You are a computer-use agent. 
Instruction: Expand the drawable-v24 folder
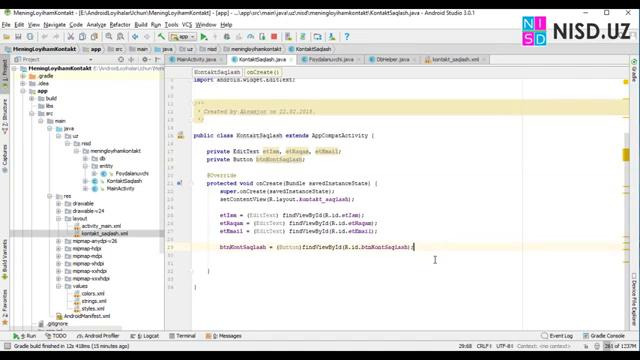pos(59,211)
